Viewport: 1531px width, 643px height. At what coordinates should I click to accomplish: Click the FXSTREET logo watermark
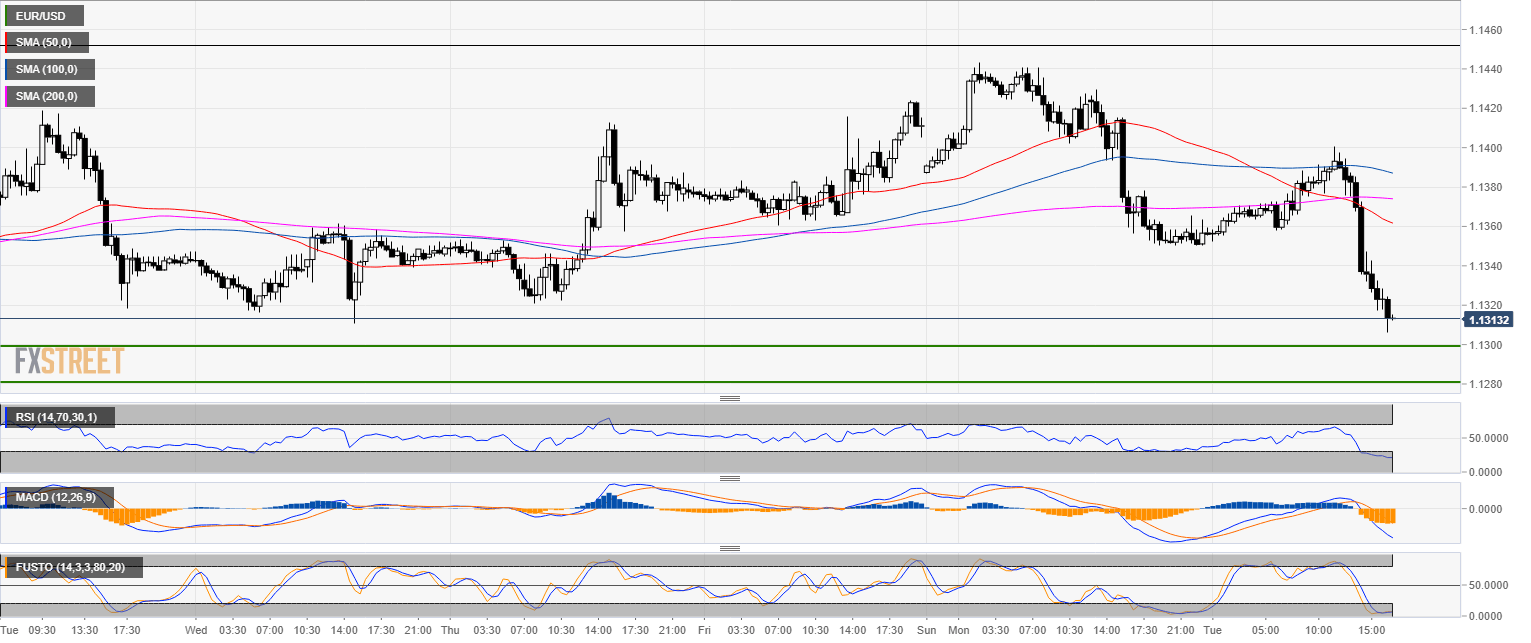coord(69,360)
